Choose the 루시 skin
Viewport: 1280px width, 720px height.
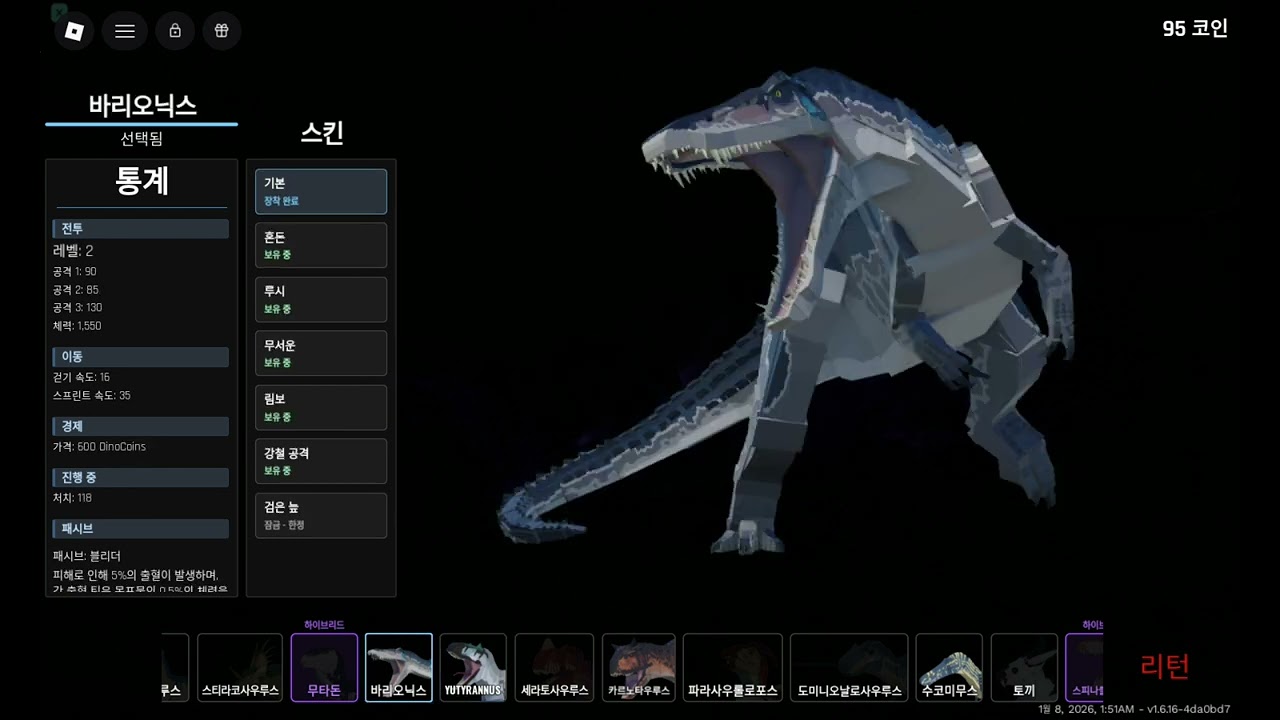pos(321,299)
